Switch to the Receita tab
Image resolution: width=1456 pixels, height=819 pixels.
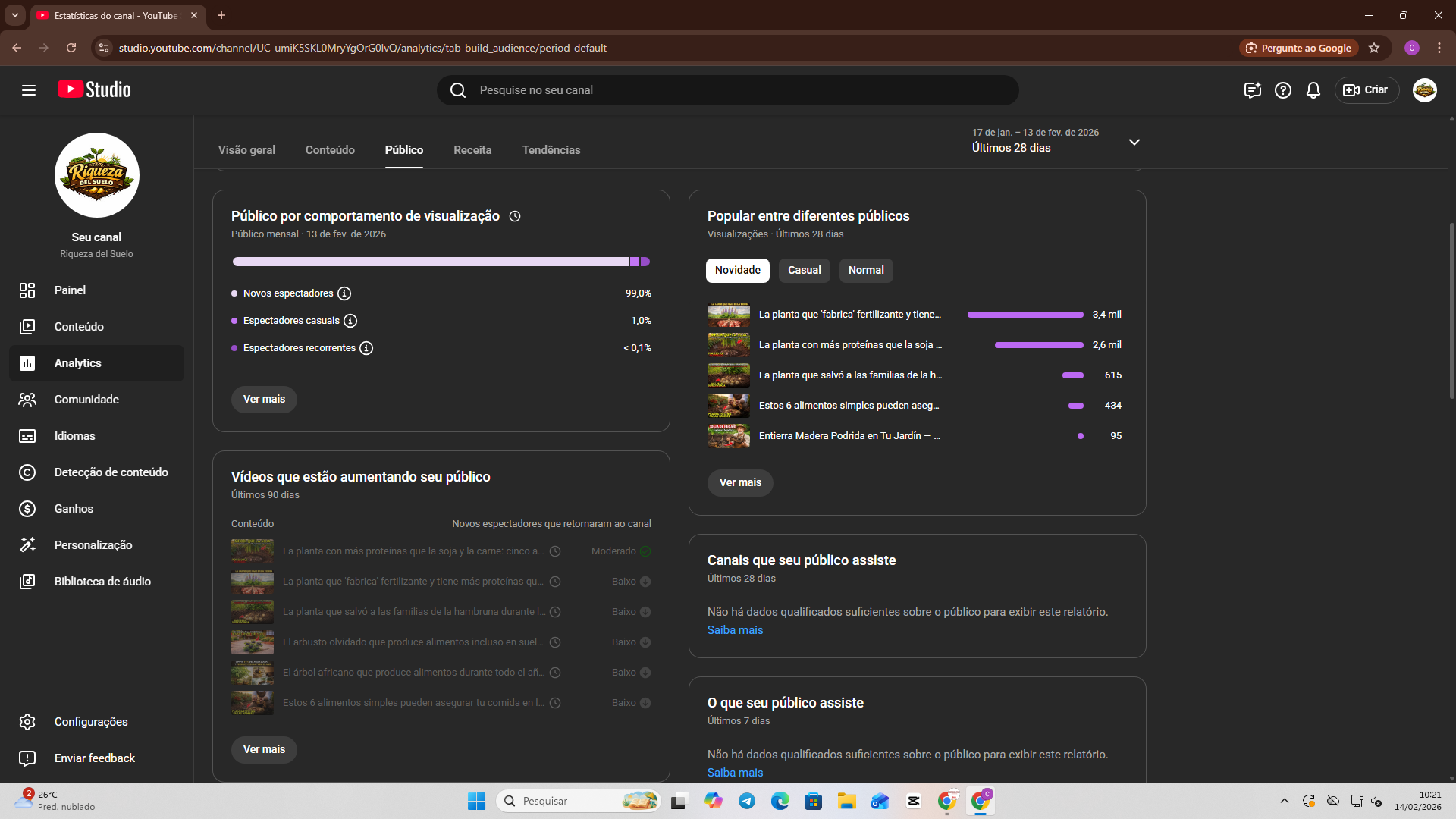click(x=472, y=150)
